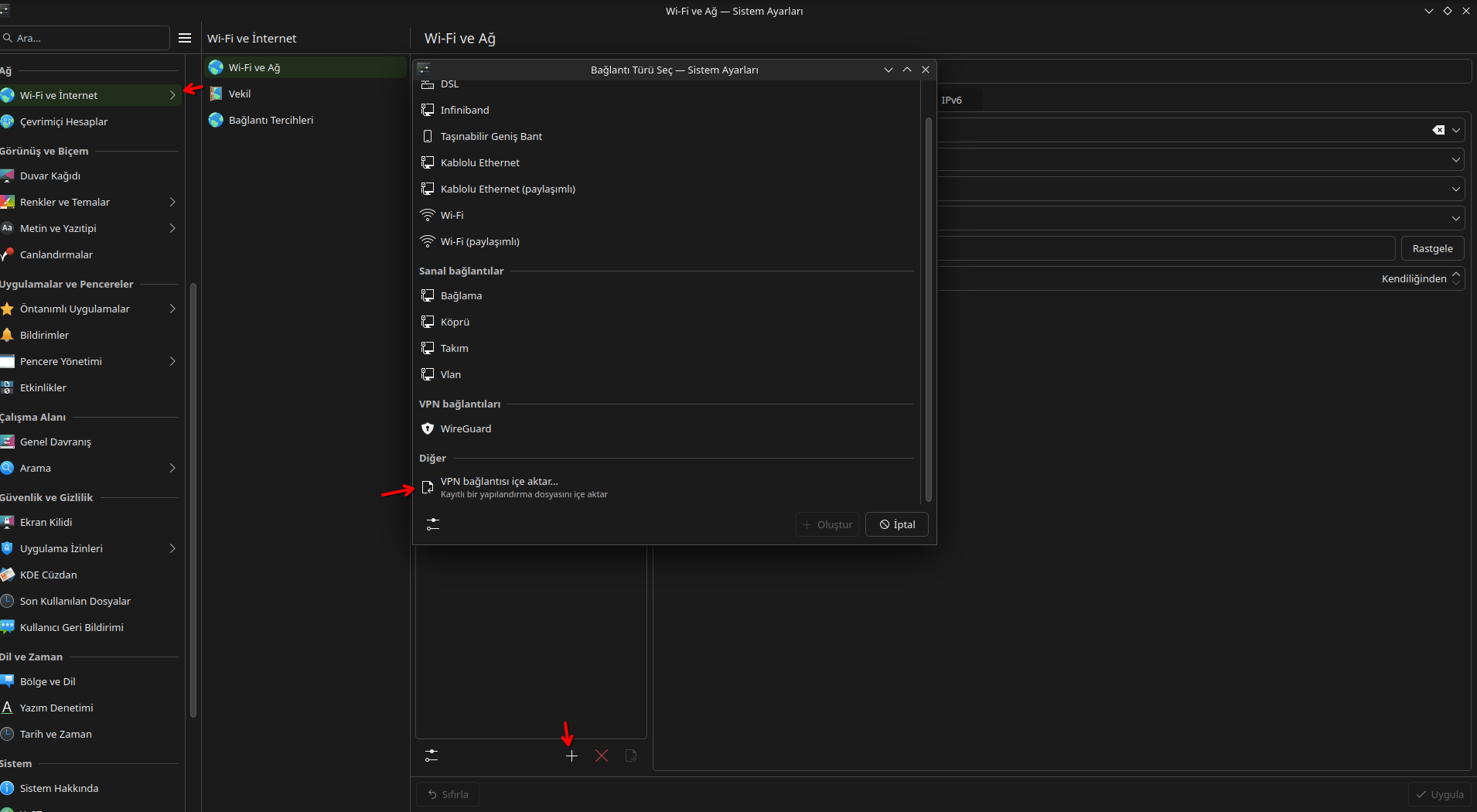This screenshot has width=1477, height=812.
Task: Open the IPv6 tab
Action: pyautogui.click(x=952, y=100)
